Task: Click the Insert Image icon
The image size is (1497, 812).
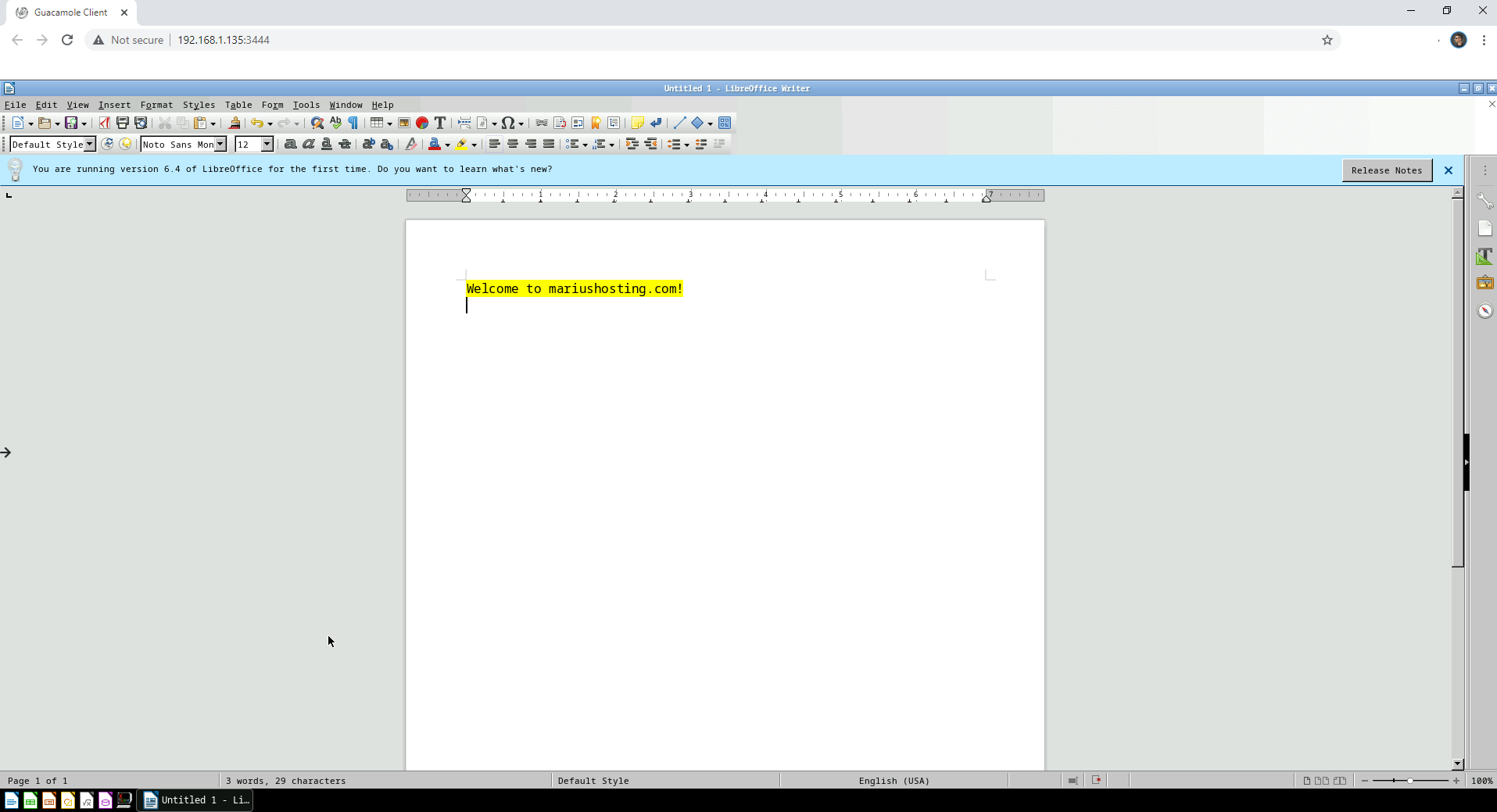Action: coord(403,123)
